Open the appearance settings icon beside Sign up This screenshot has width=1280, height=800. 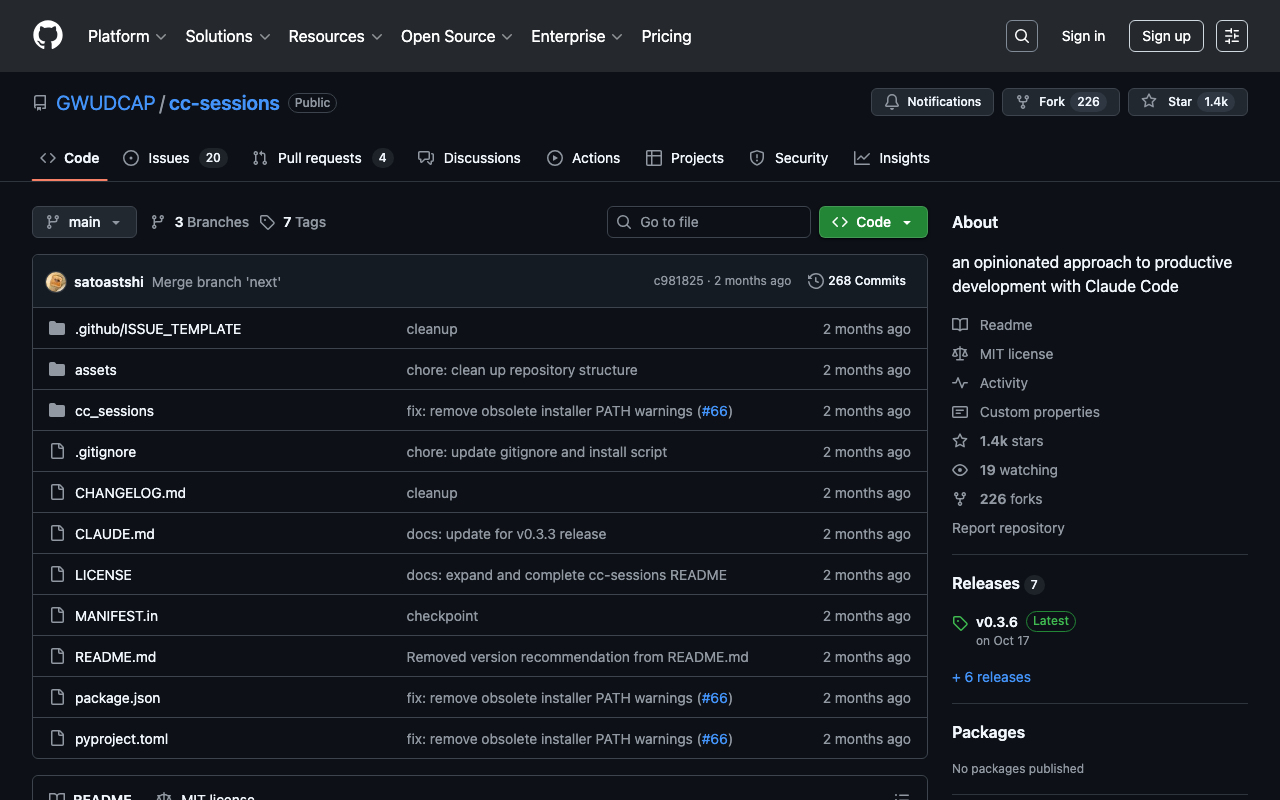pyautogui.click(x=1231, y=36)
